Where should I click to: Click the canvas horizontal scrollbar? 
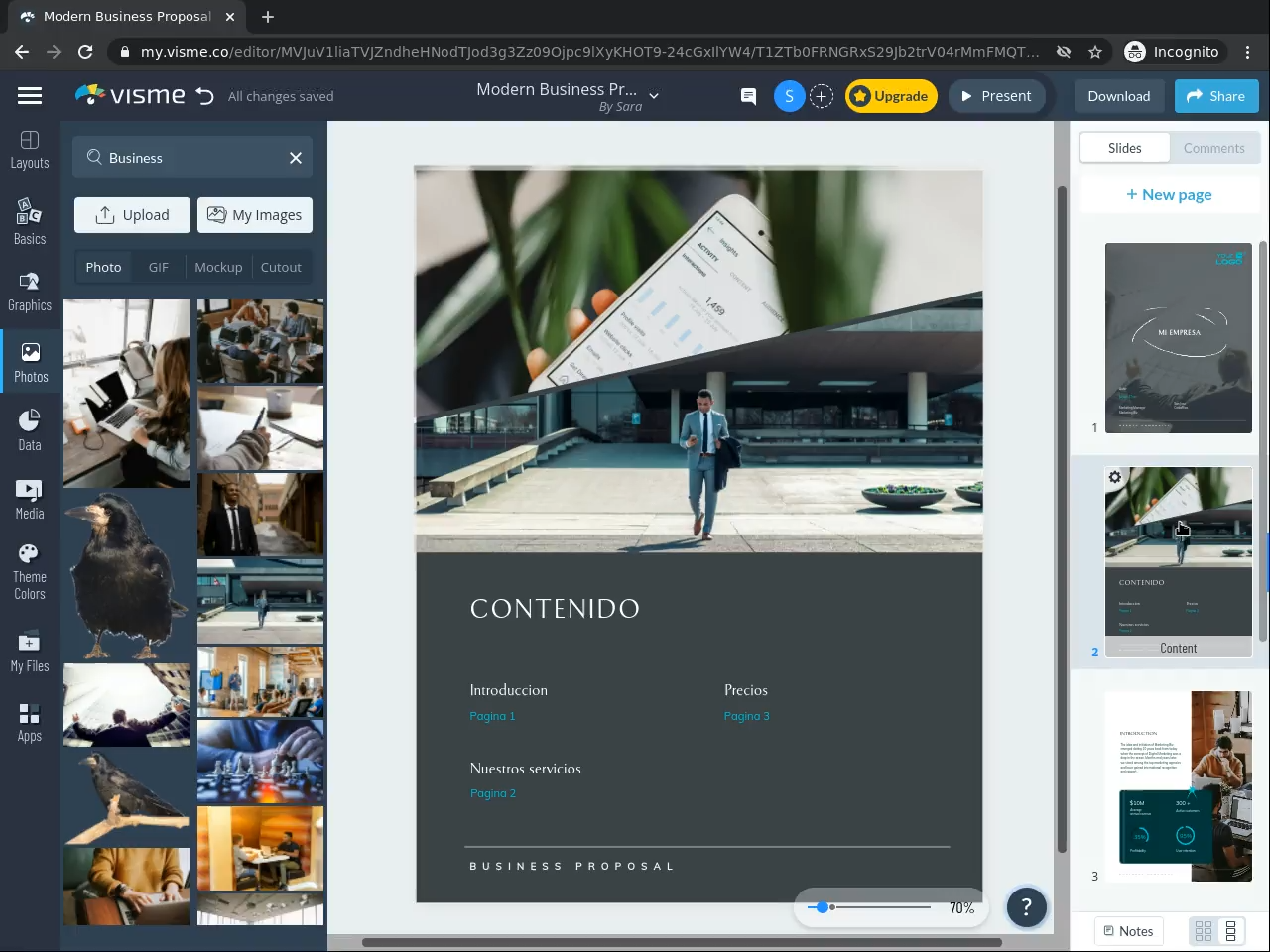682,942
